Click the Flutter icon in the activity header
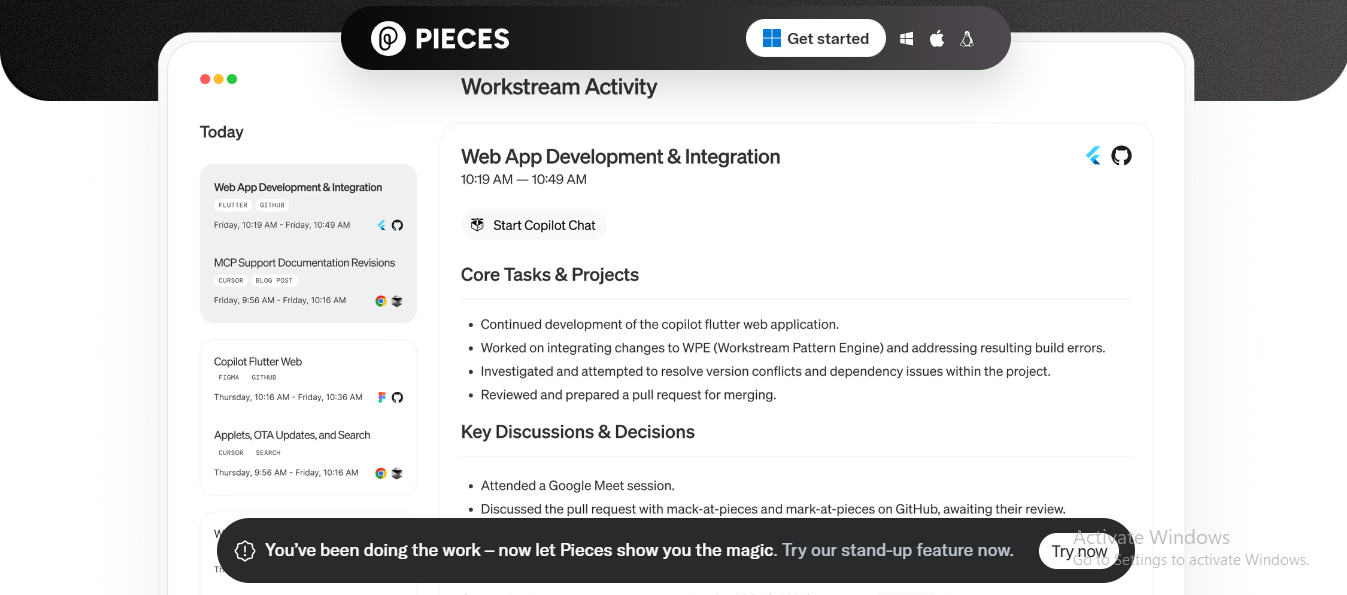Image resolution: width=1347 pixels, height=595 pixels. pos(1093,156)
